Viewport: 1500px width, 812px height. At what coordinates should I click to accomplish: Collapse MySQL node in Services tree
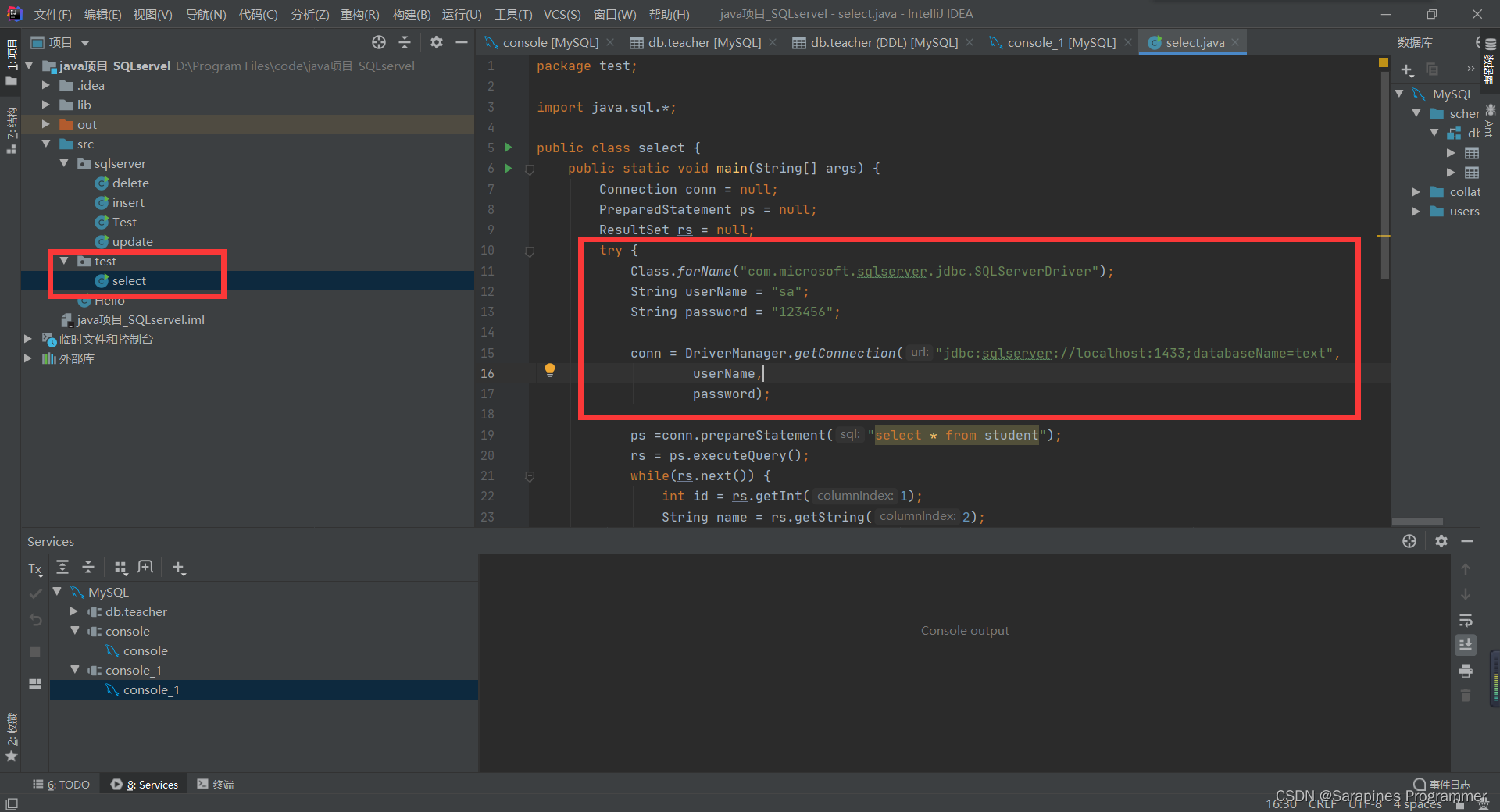pyautogui.click(x=57, y=592)
